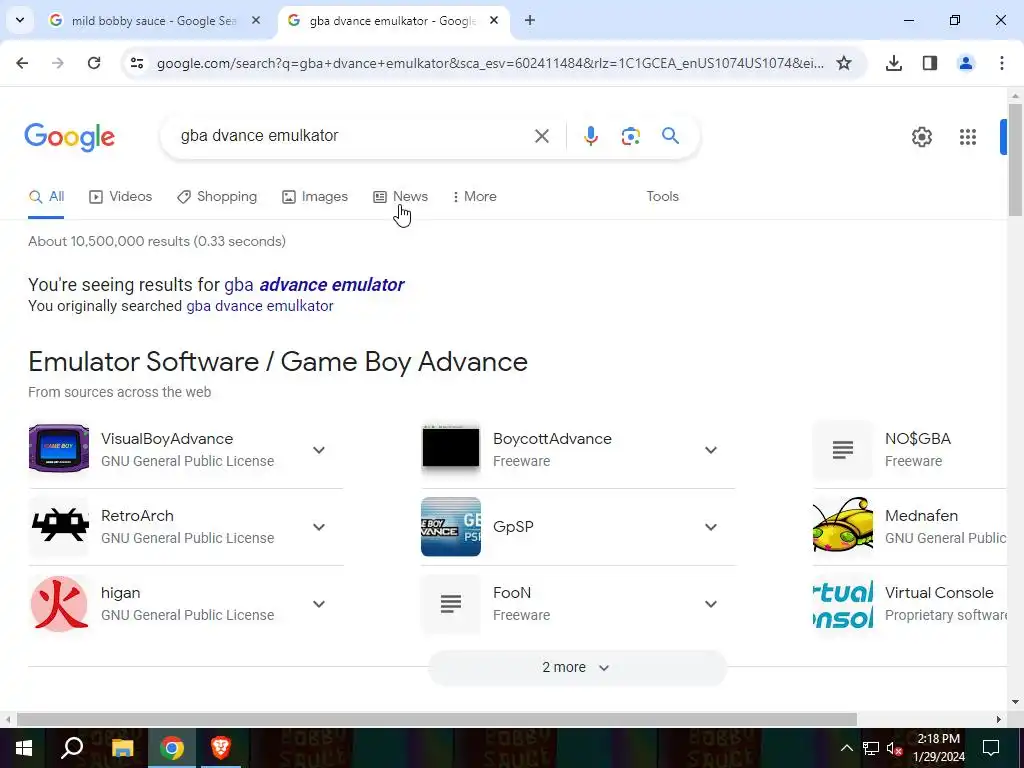The width and height of the screenshot is (1024, 768).
Task: Select the gba dvance emulkator tab
Action: (x=392, y=21)
